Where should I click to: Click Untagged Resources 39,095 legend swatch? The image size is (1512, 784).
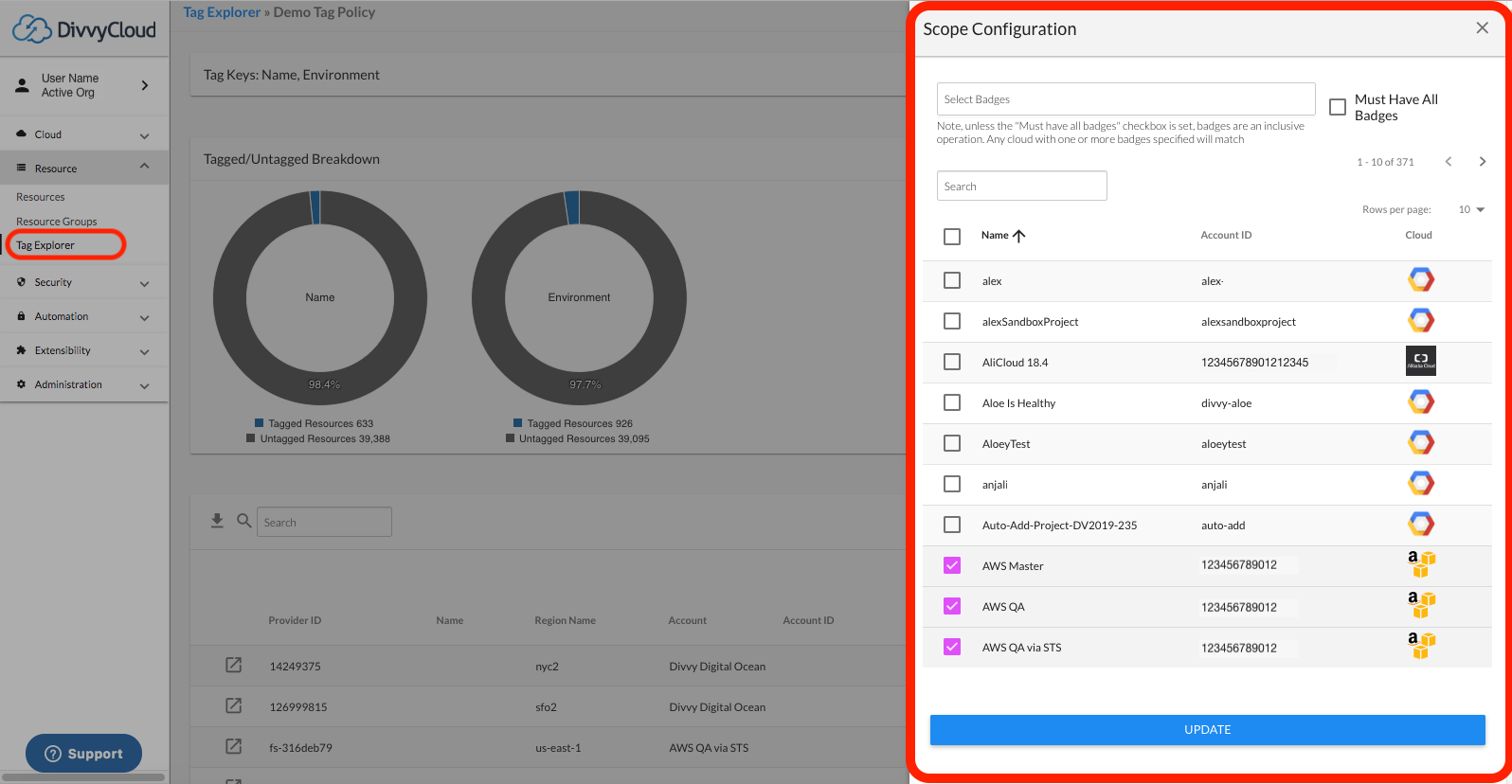[x=511, y=438]
